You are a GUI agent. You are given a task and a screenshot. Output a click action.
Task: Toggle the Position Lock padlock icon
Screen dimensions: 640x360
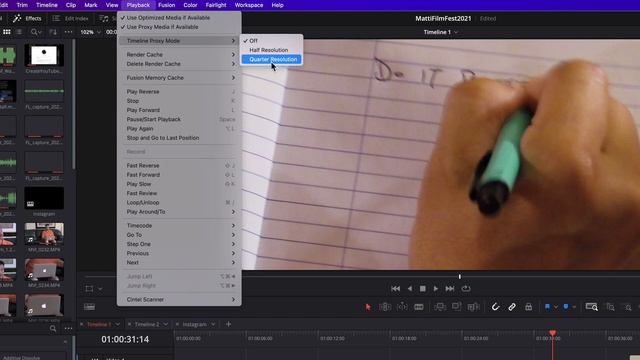529,307
